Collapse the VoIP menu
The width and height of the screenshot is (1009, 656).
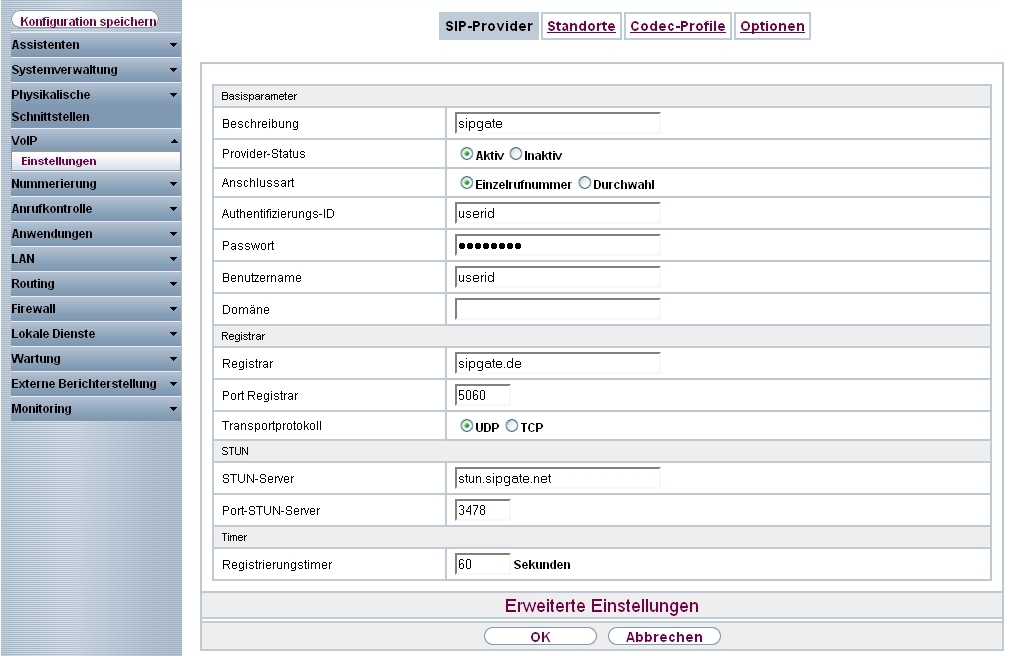pos(96,140)
